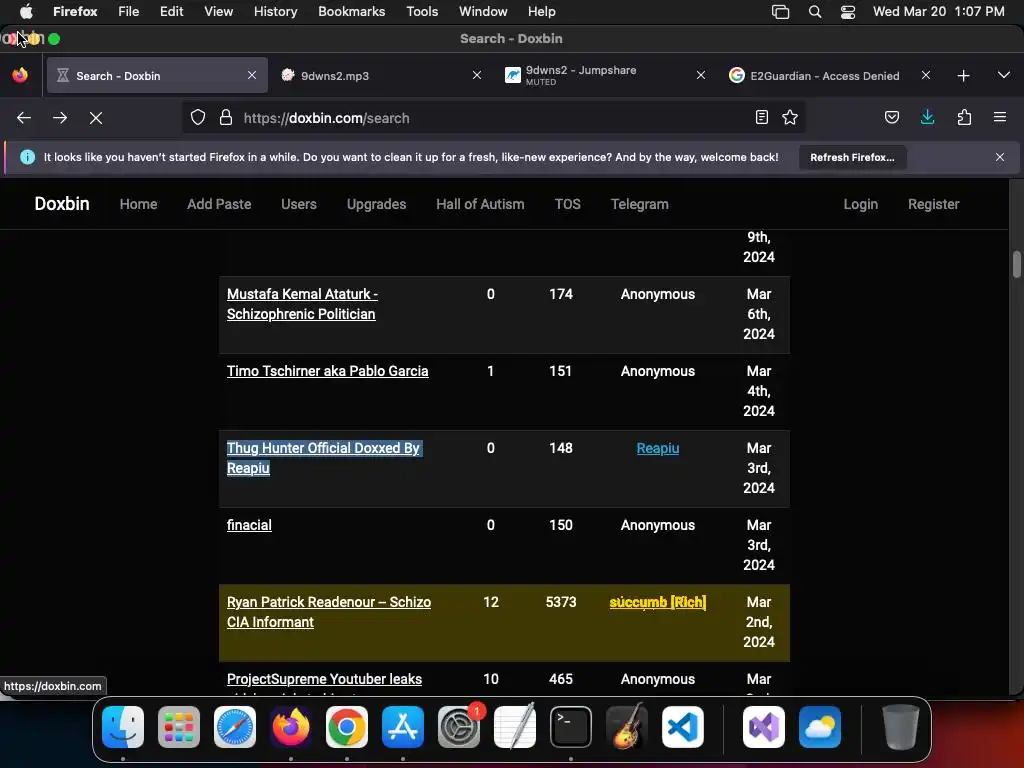Click the Refresh Firefox... button
The width and height of the screenshot is (1024, 768).
[x=852, y=157]
